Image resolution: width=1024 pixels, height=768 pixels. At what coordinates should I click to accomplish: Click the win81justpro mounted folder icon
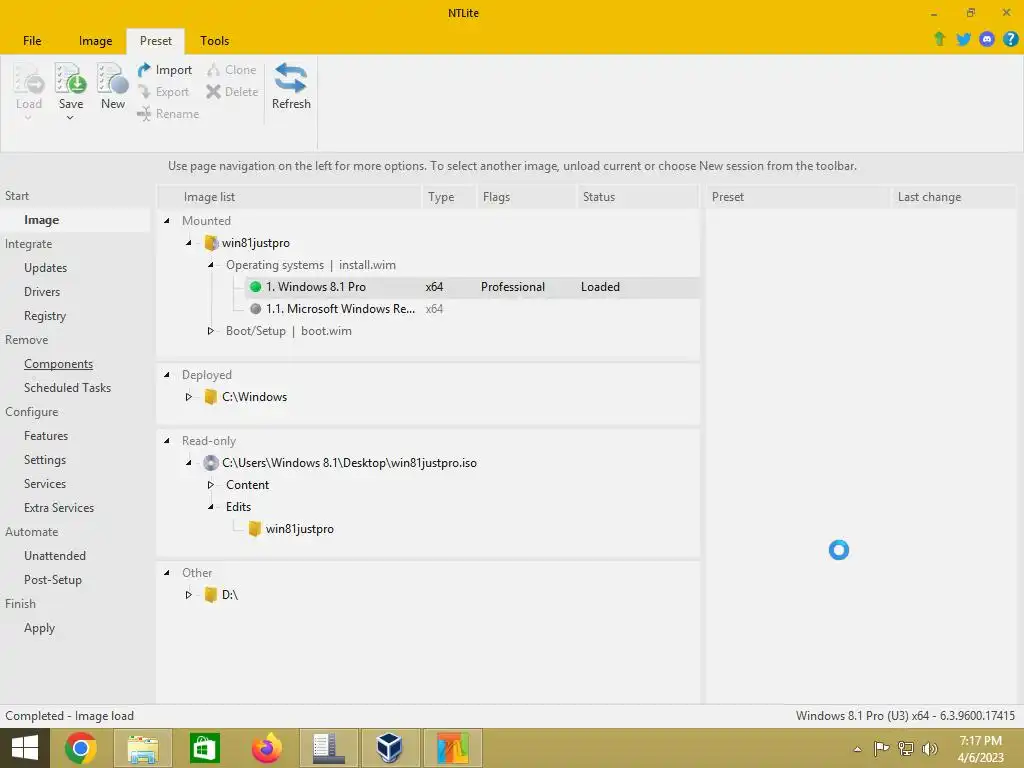coord(210,243)
